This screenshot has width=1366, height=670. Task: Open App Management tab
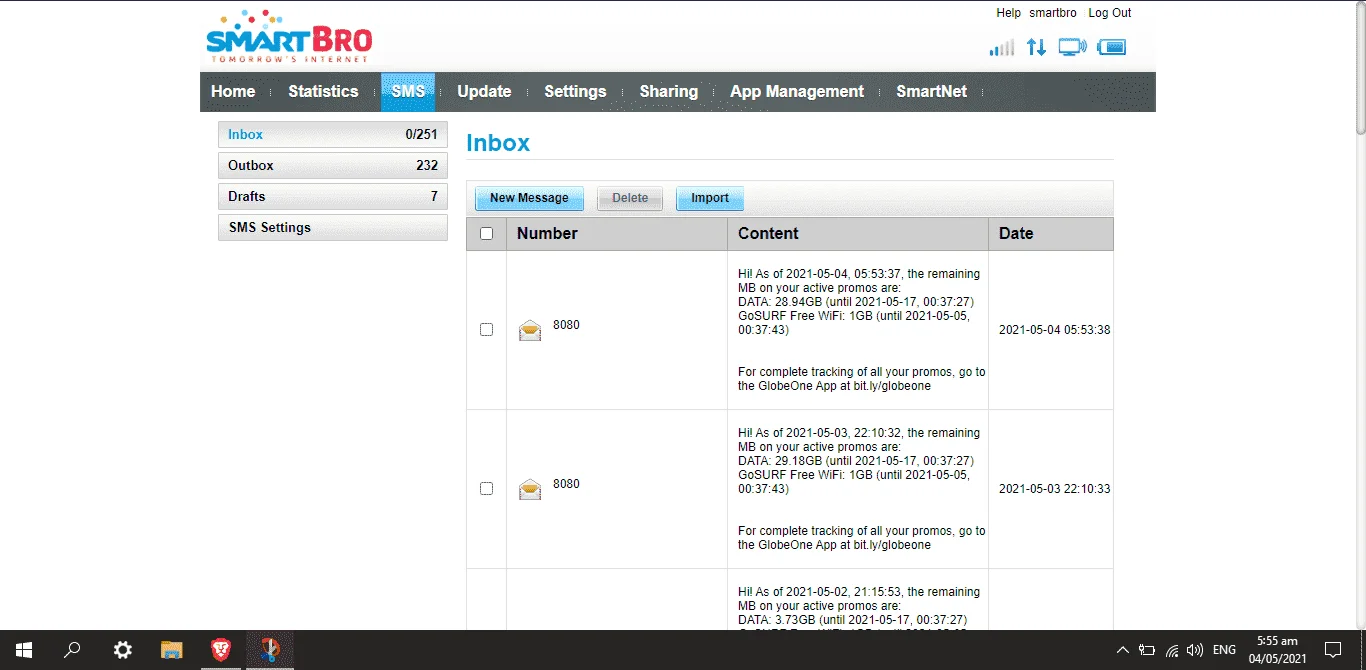[x=797, y=91]
